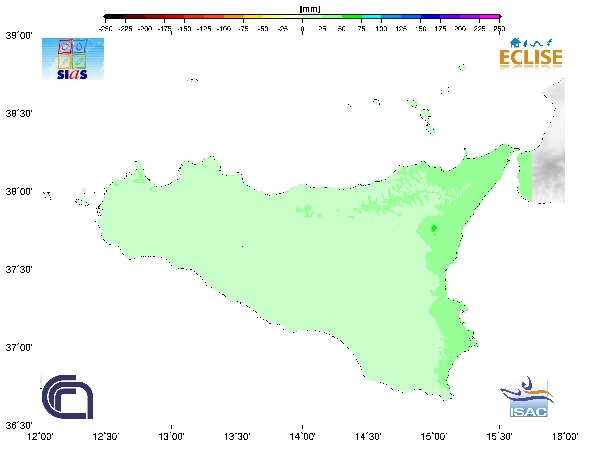600x450 pixels.
Task: Click the latitude label 39°00'
Action: 19,36
